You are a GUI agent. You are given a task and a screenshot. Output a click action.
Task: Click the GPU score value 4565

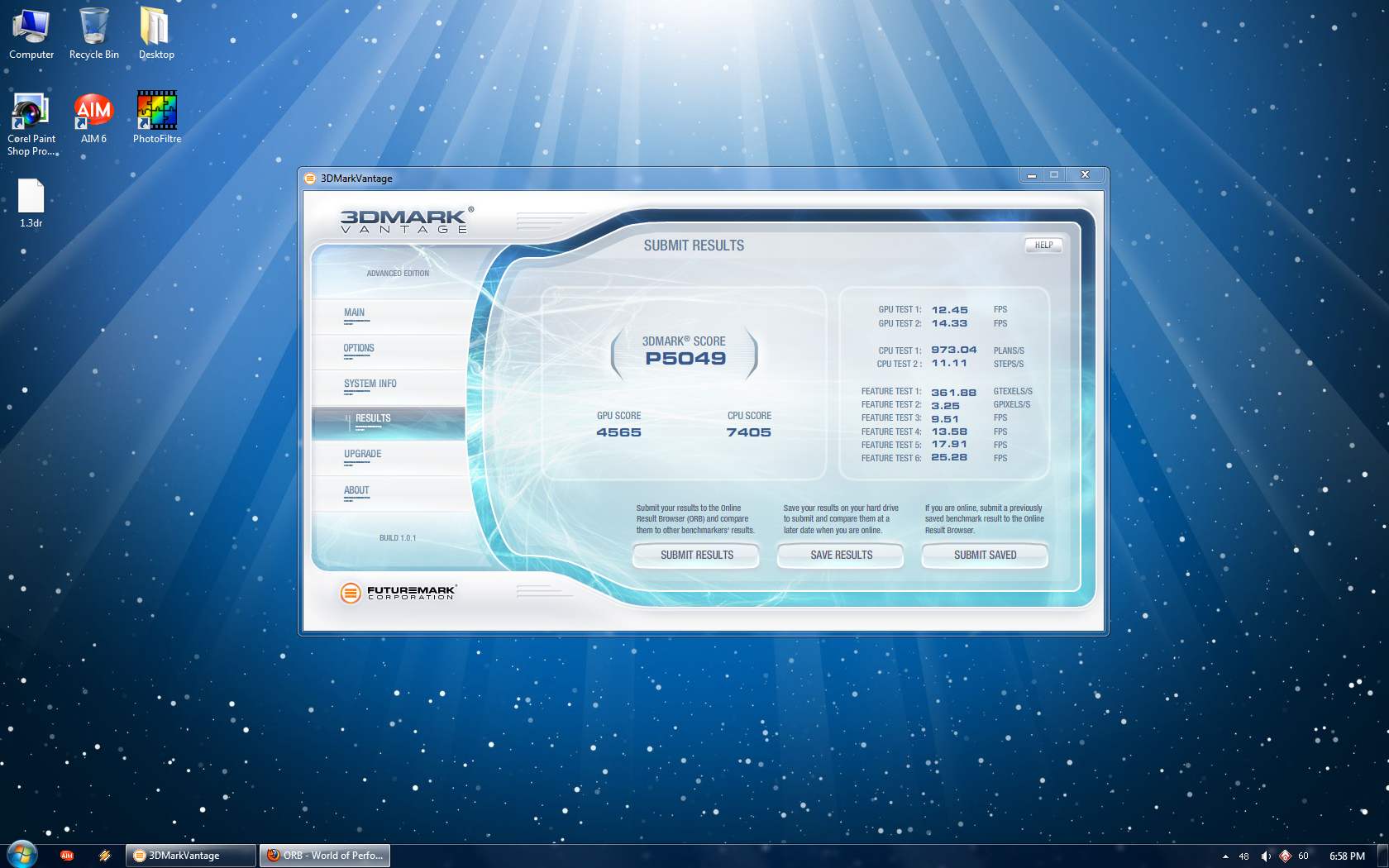(x=618, y=432)
